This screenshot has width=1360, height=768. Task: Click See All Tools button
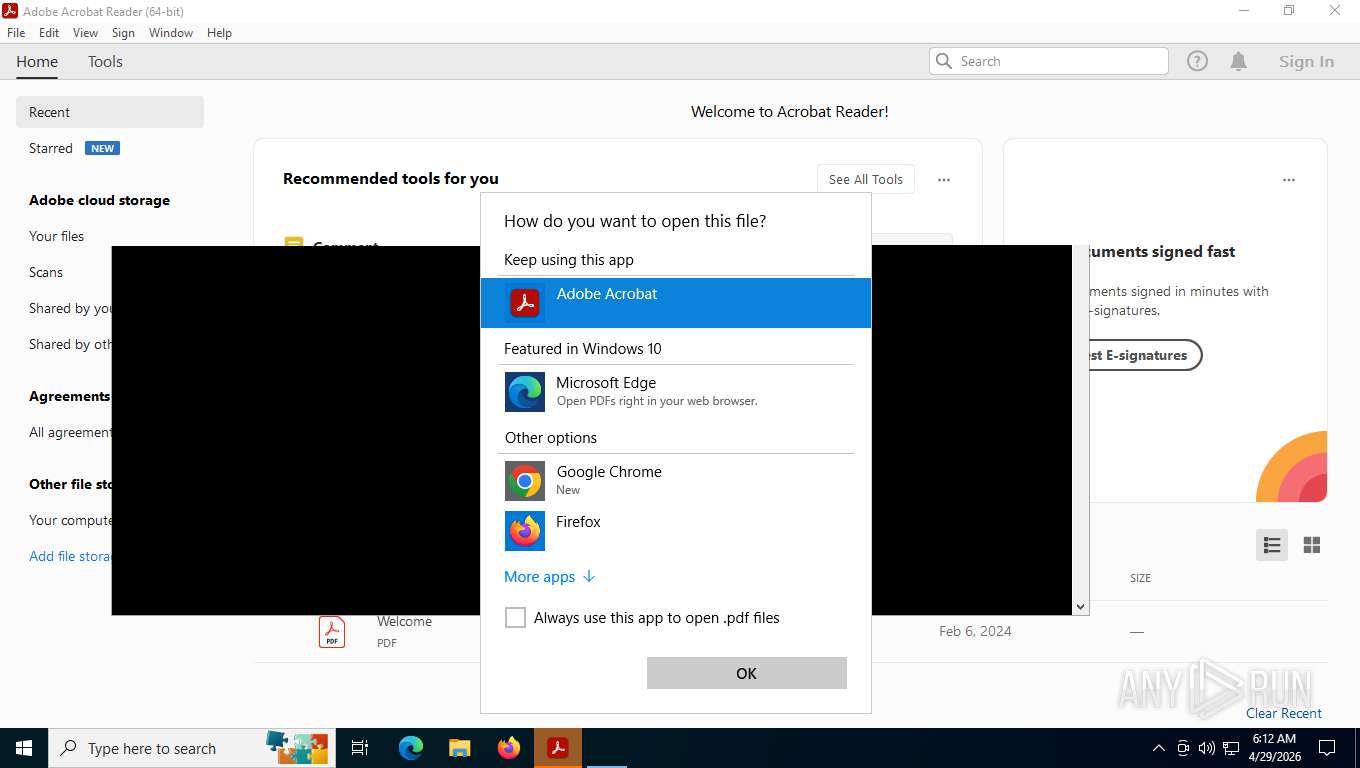coord(866,179)
